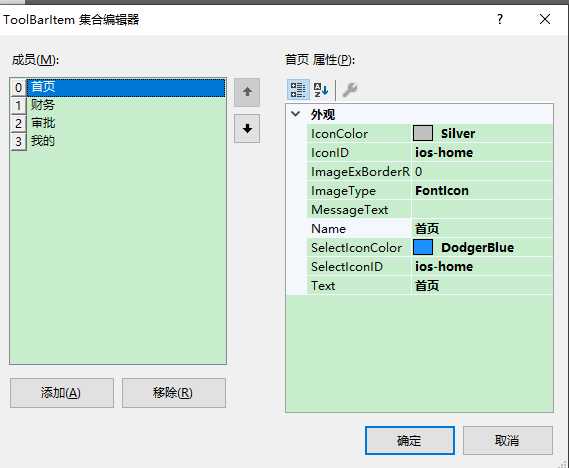Click the Silver value text
Image resolution: width=569 pixels, height=468 pixels.
(x=458, y=134)
